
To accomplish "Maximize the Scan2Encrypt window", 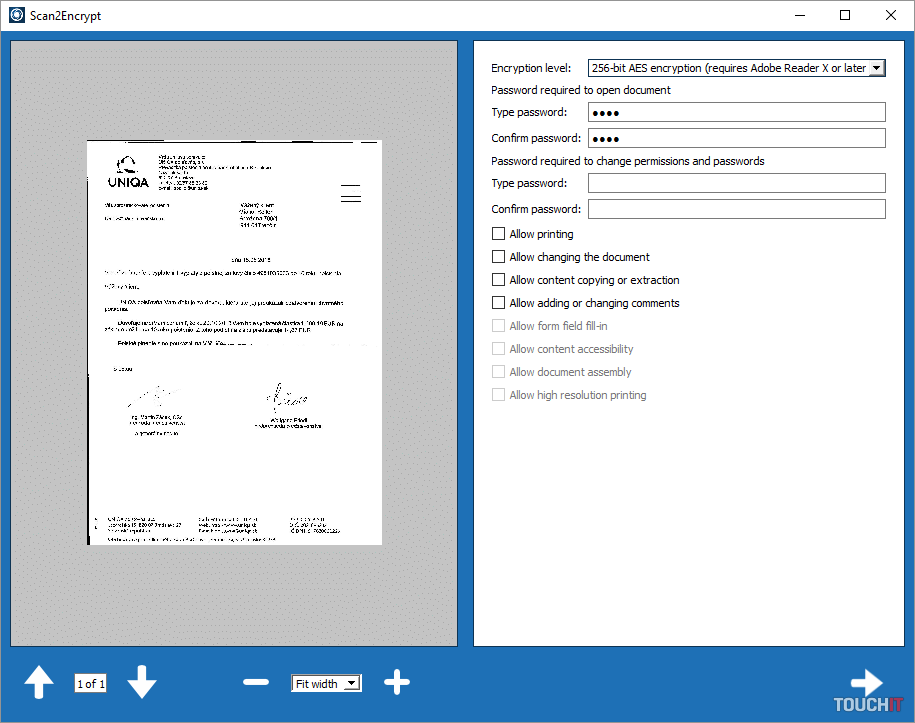I will tap(845, 15).
